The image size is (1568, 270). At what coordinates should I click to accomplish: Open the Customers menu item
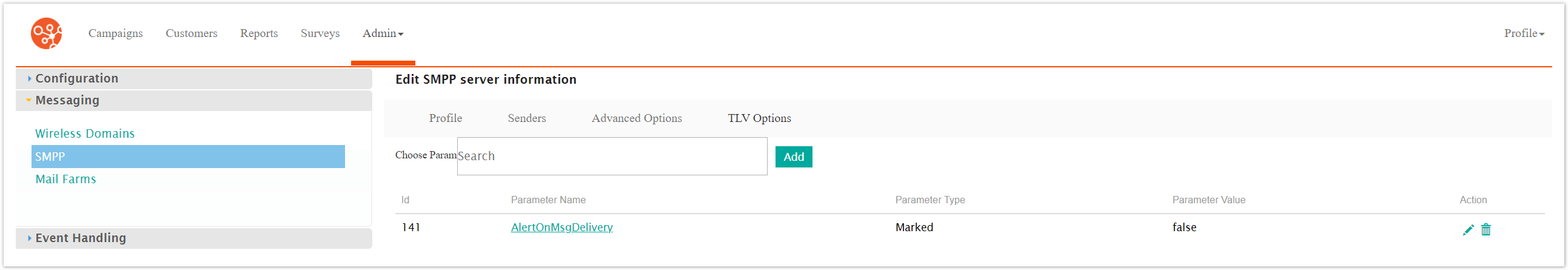pyautogui.click(x=191, y=33)
